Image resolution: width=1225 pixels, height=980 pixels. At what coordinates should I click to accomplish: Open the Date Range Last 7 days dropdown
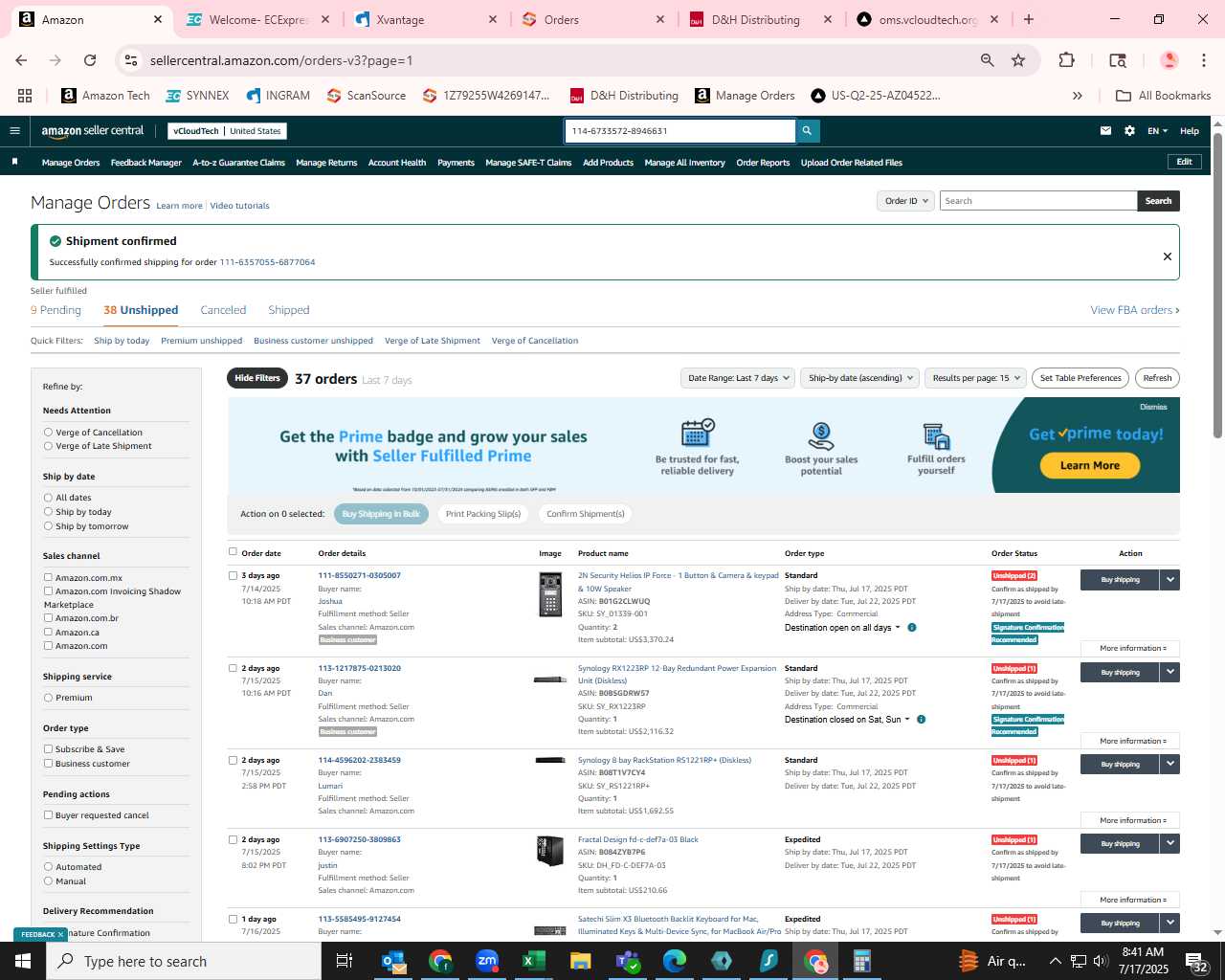(x=738, y=378)
